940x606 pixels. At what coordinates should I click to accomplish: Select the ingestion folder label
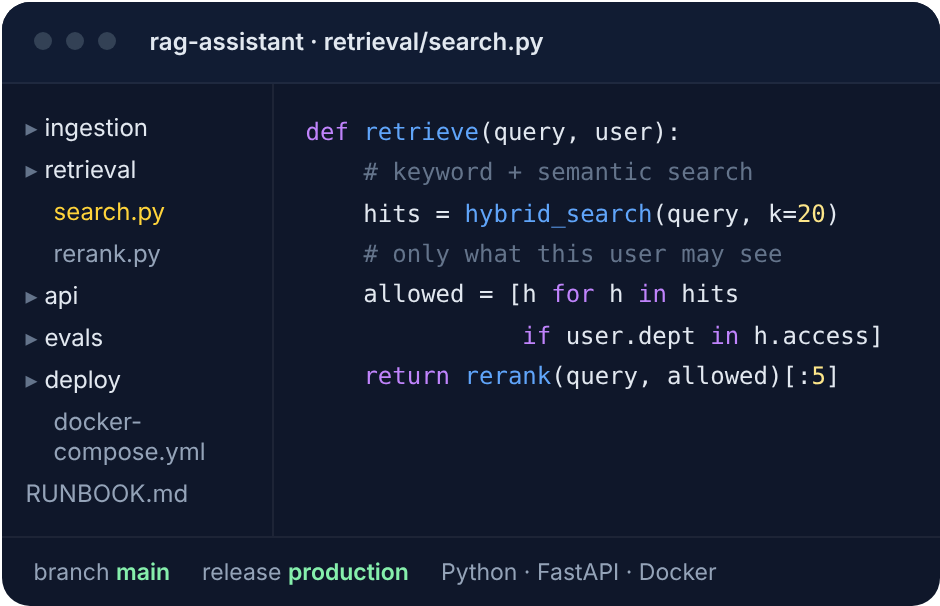click(x=96, y=128)
